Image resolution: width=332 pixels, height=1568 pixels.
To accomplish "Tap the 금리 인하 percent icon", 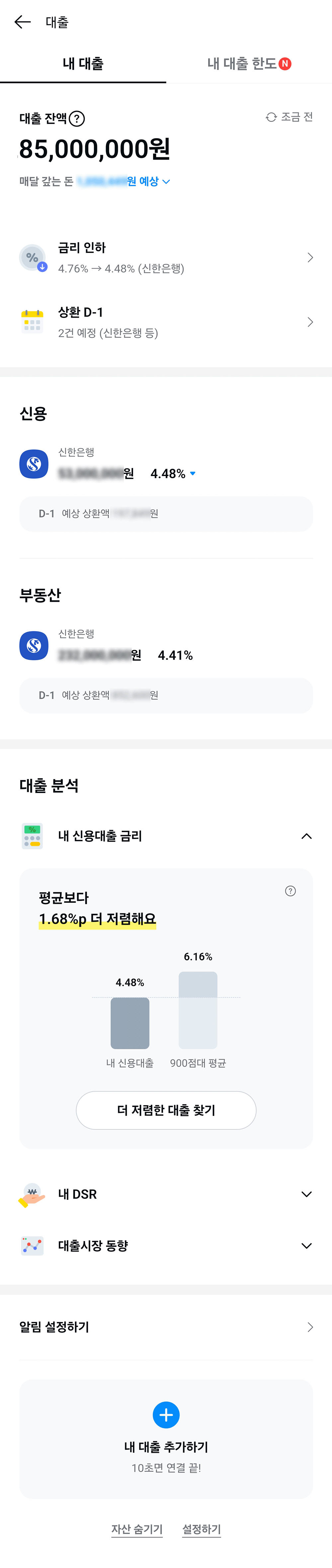I will click(x=33, y=258).
